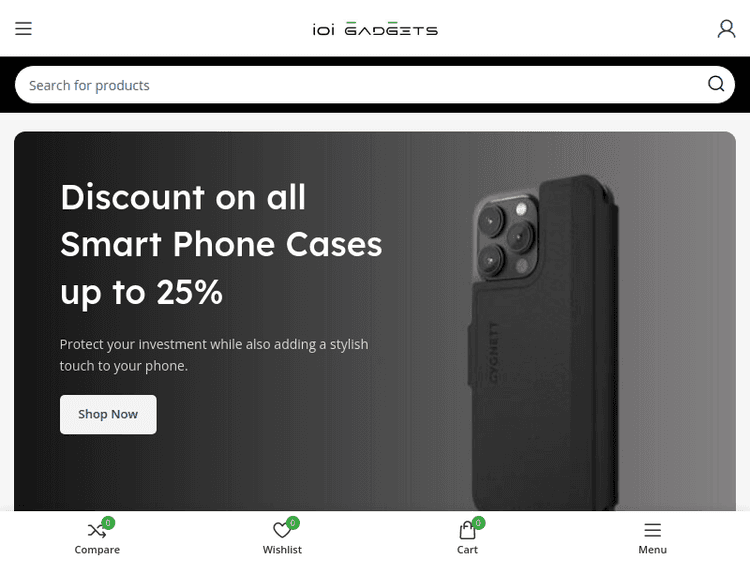Click the Wishlist count badge
Screen dimensions: 750x563
(x=293, y=523)
